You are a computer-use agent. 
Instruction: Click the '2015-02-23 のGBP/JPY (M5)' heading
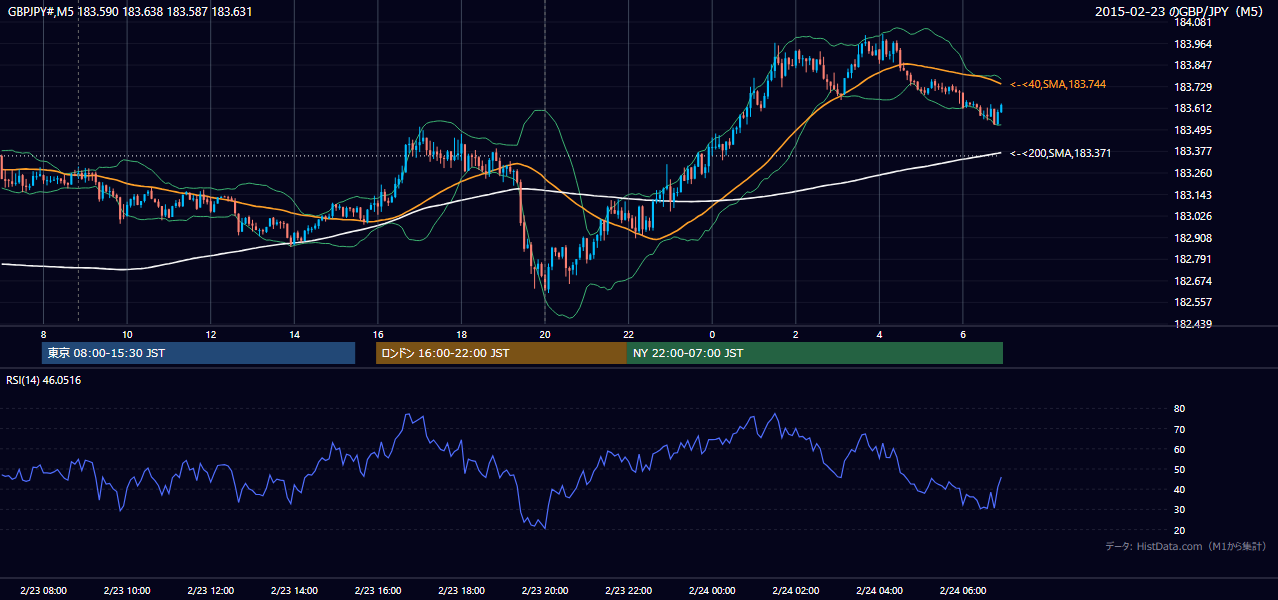pos(1181,12)
